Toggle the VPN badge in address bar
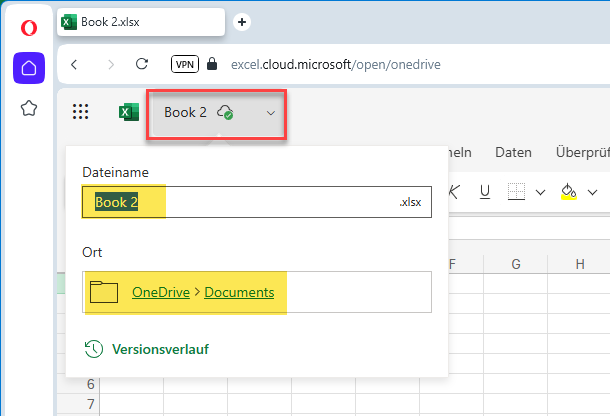This screenshot has height=416, width=610. (185, 64)
